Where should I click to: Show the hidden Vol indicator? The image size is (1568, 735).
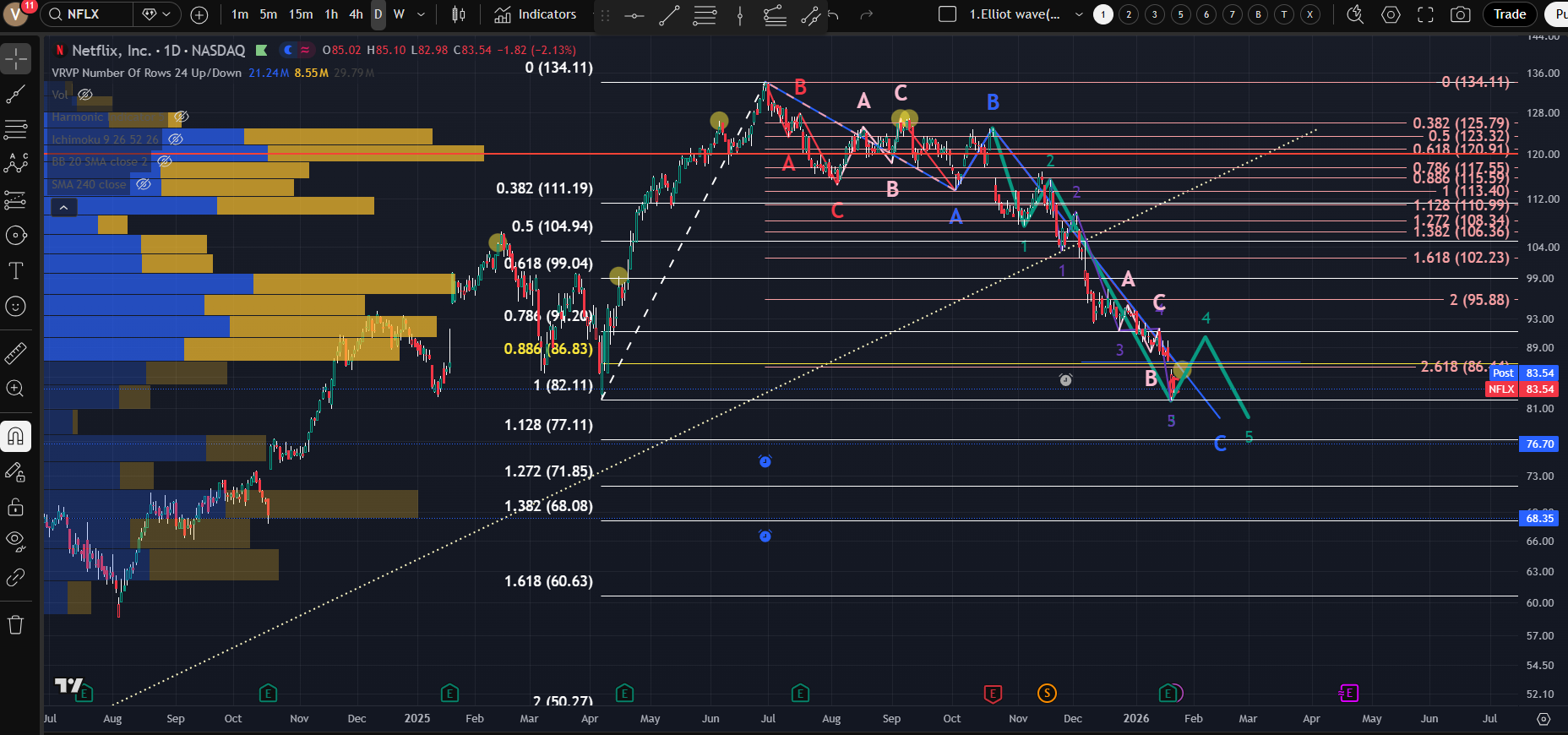[85, 95]
